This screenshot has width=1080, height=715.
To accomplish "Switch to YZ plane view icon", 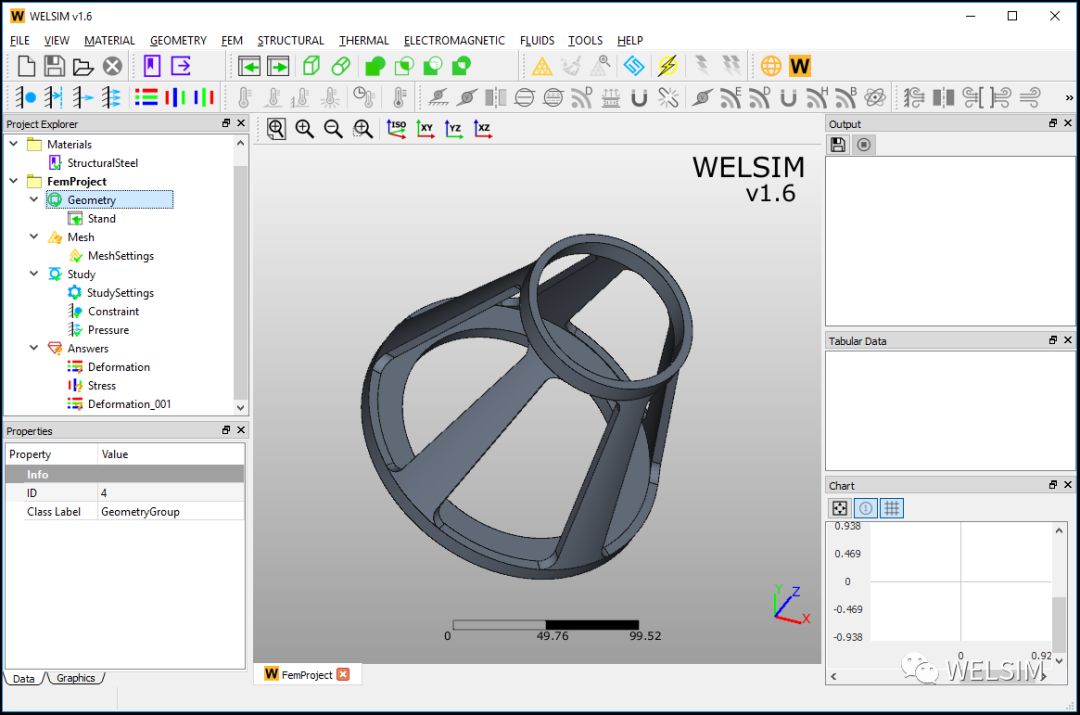I will pyautogui.click(x=454, y=129).
